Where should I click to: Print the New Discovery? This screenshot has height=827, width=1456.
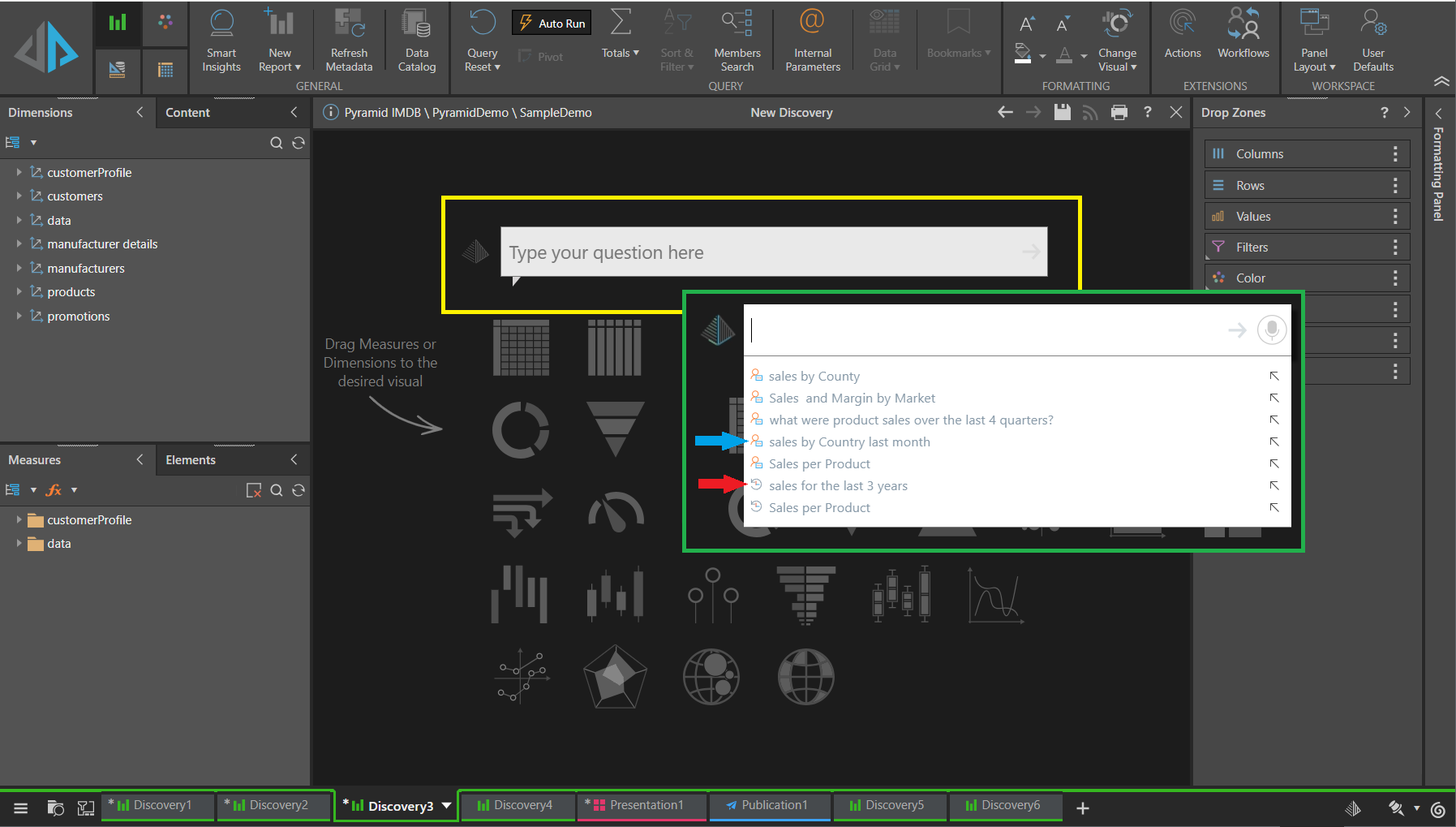pyautogui.click(x=1119, y=112)
